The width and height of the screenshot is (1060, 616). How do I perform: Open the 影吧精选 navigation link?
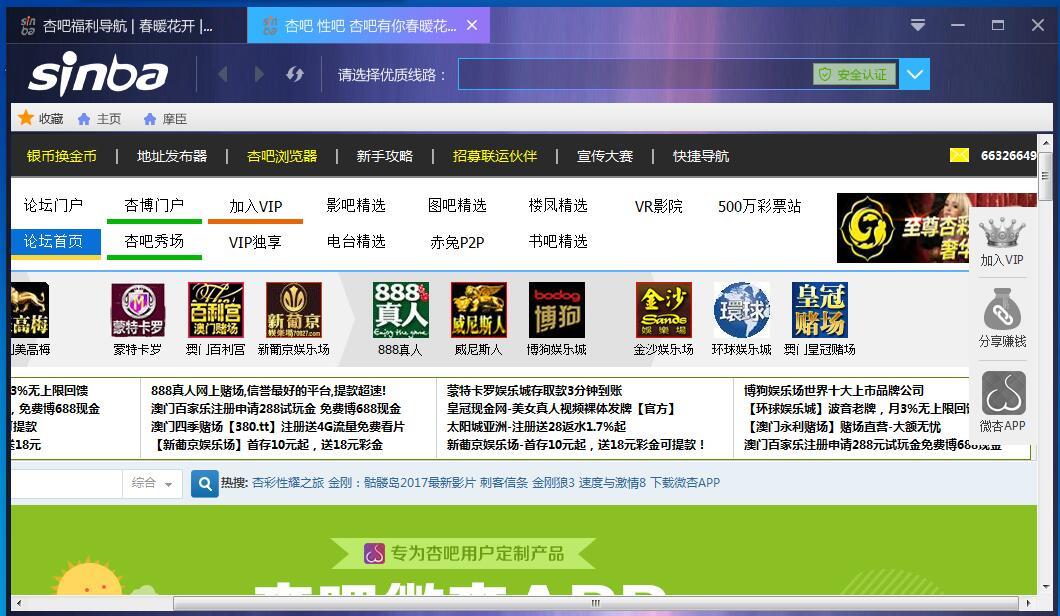356,205
